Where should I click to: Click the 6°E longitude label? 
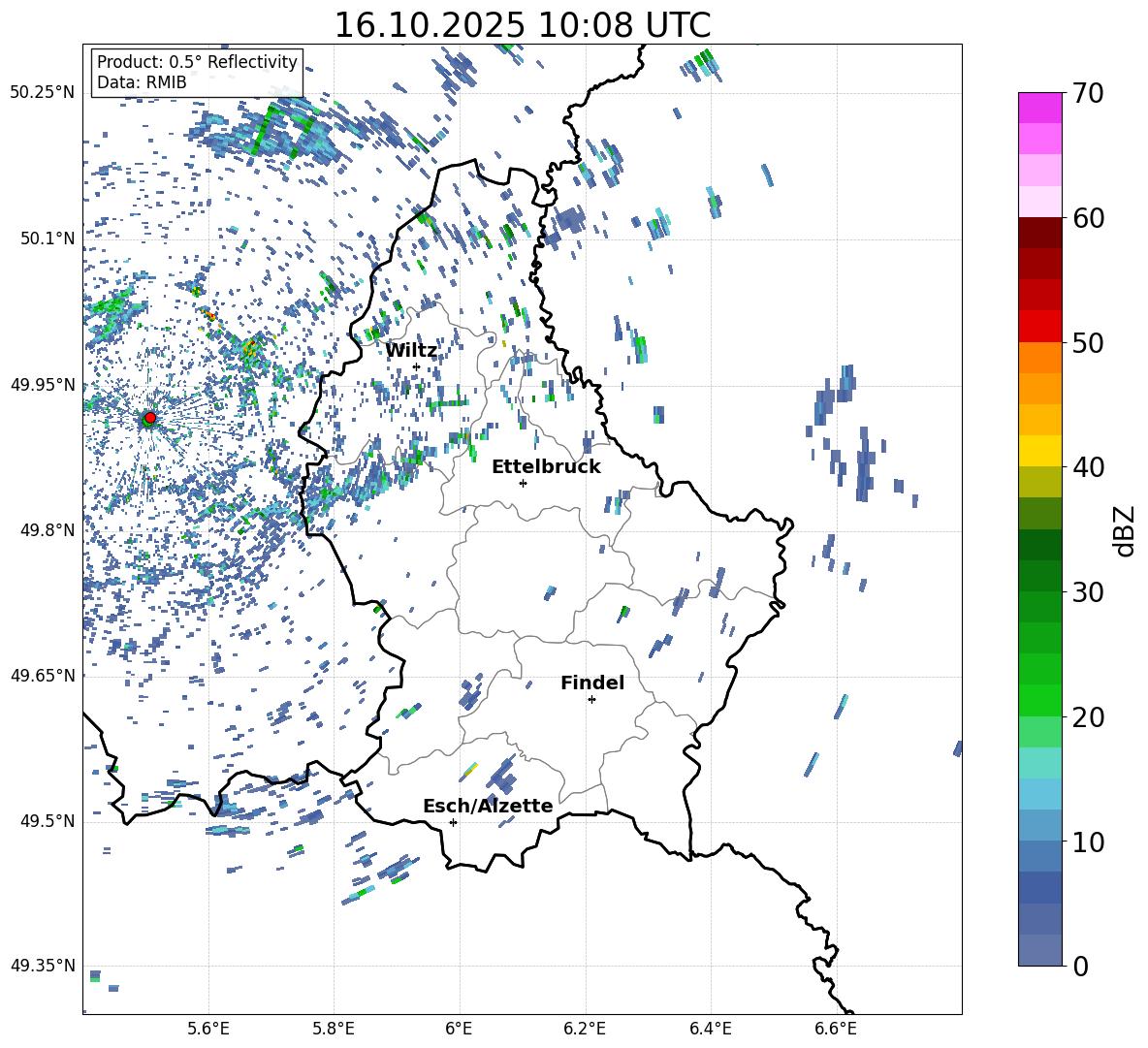459,1029
